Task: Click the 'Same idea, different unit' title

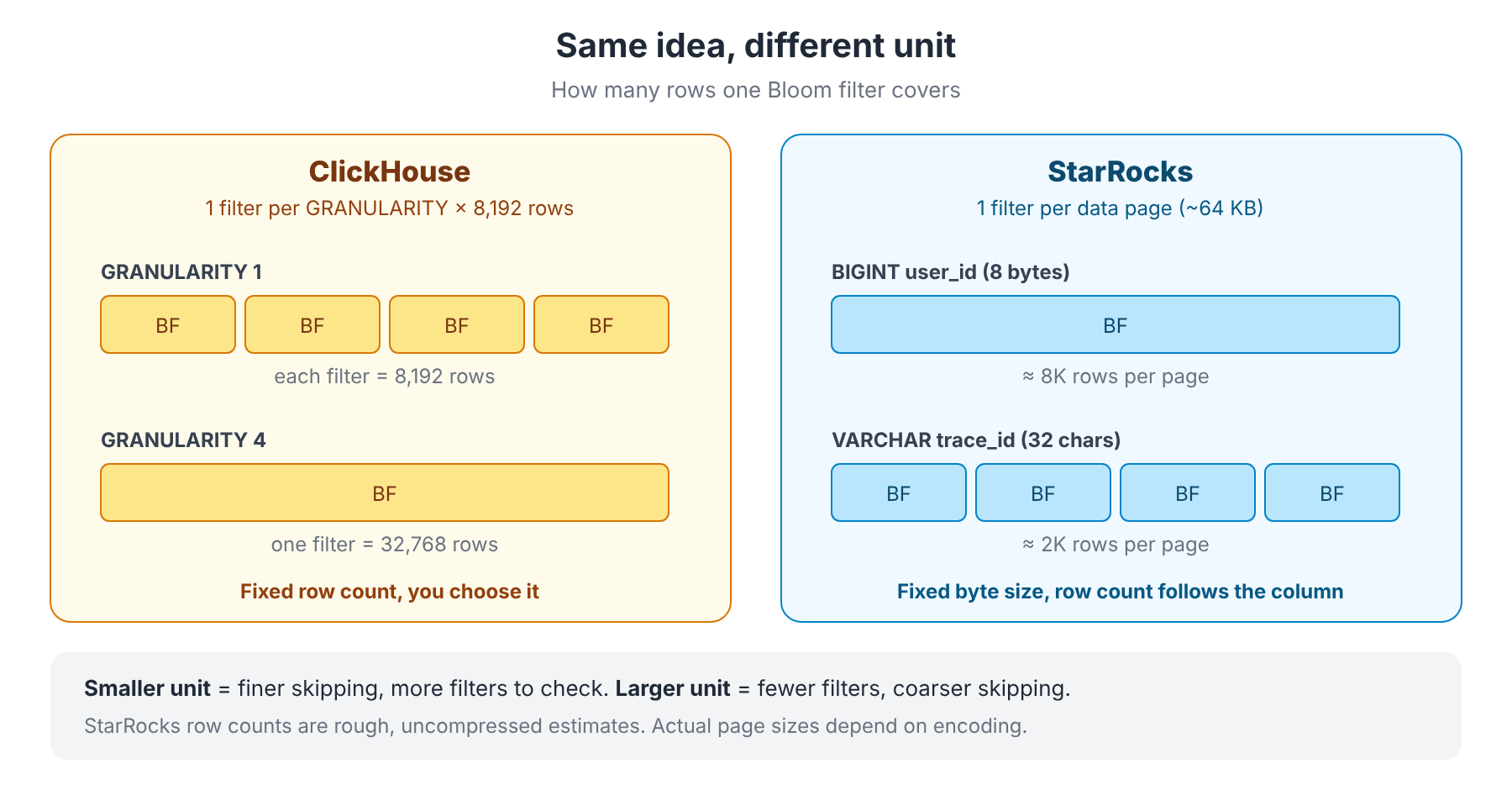Action: click(x=756, y=45)
